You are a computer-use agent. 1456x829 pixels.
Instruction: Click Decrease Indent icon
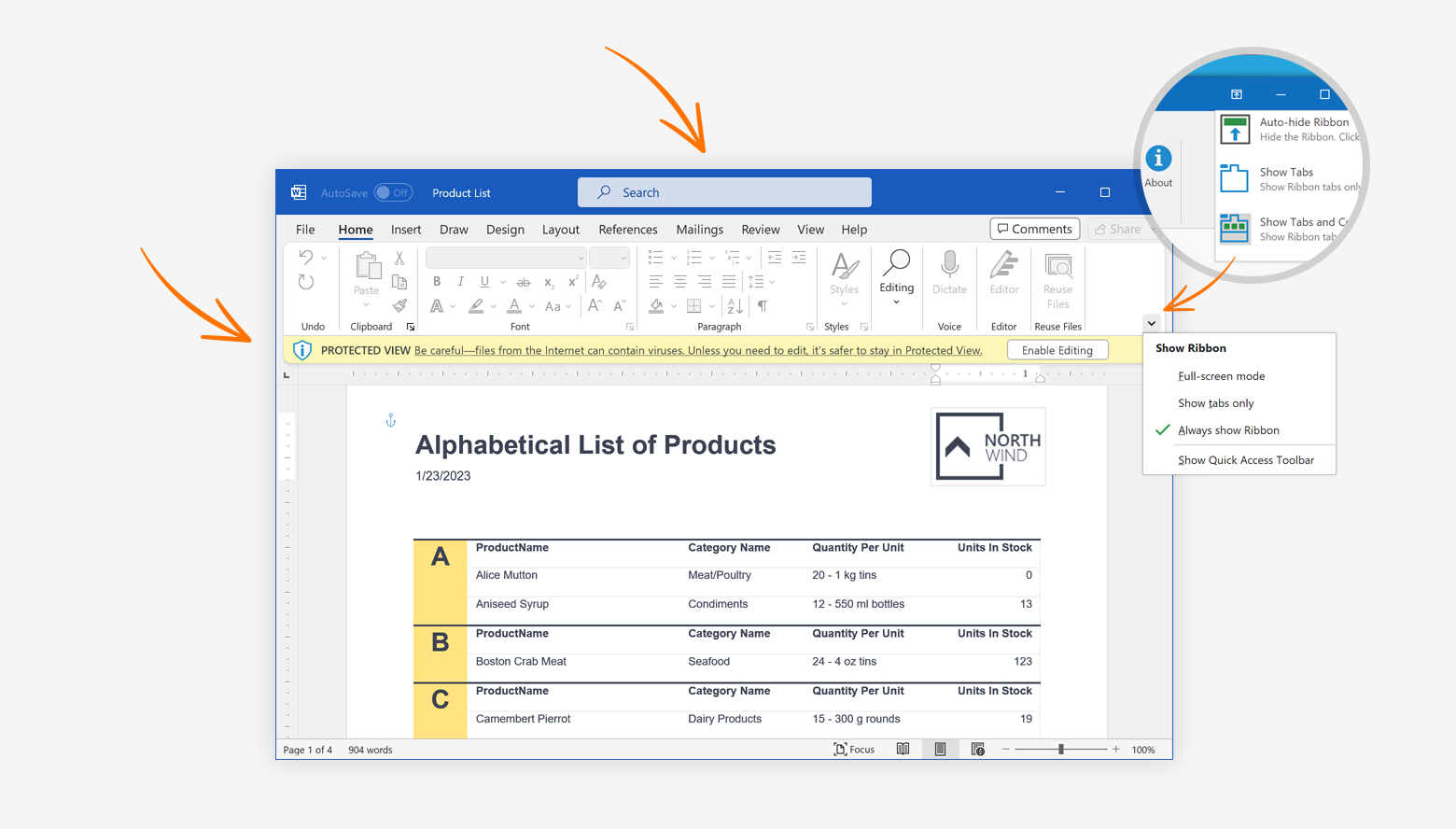tap(775, 258)
